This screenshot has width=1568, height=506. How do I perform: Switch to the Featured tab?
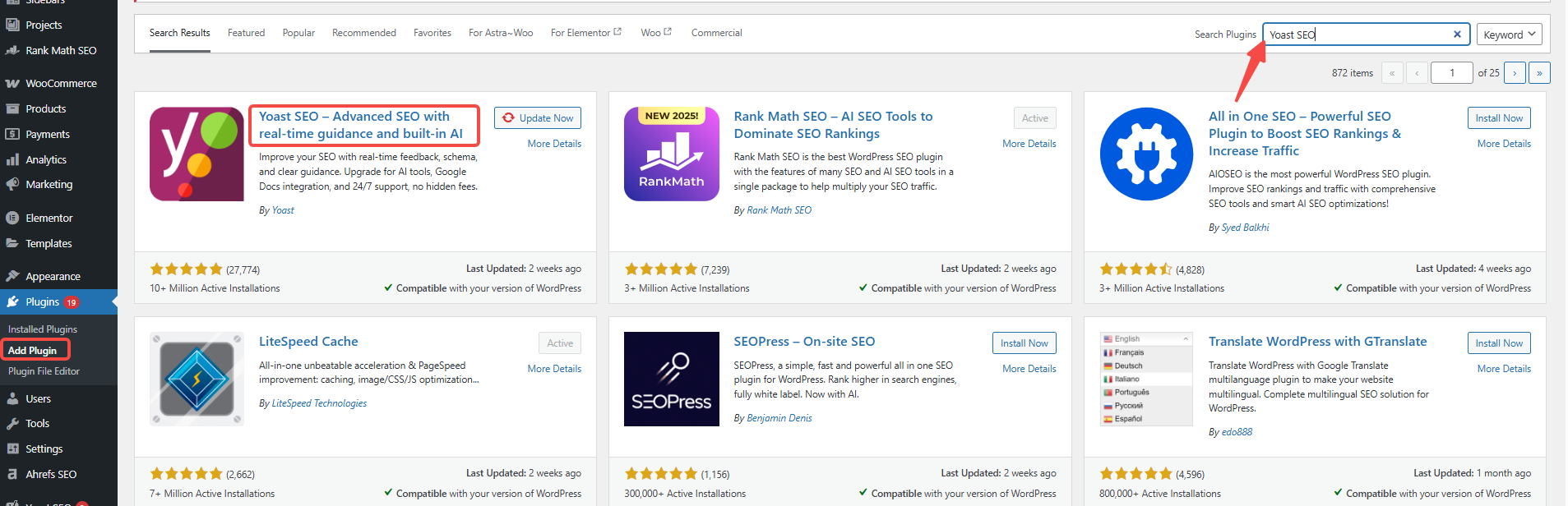(x=246, y=33)
